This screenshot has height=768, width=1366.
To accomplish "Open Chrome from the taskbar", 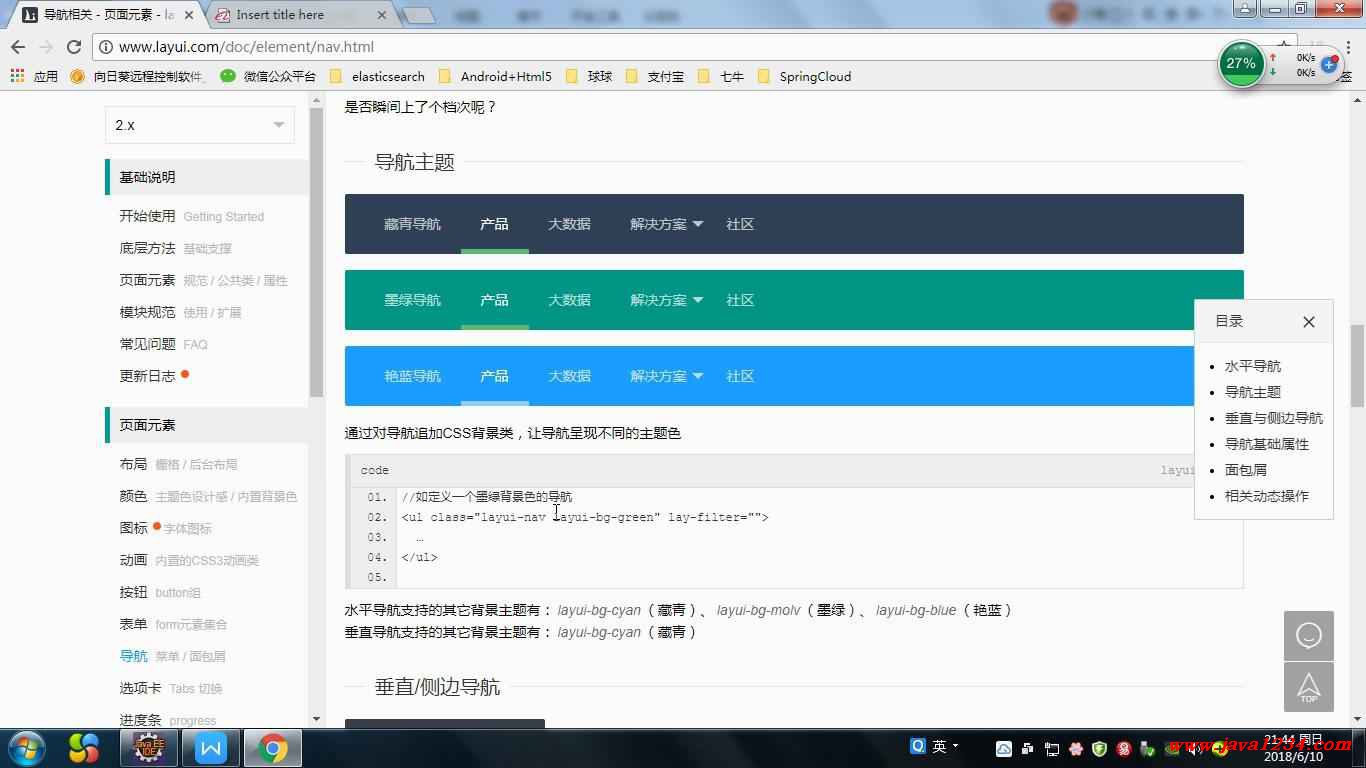I will click(x=273, y=748).
